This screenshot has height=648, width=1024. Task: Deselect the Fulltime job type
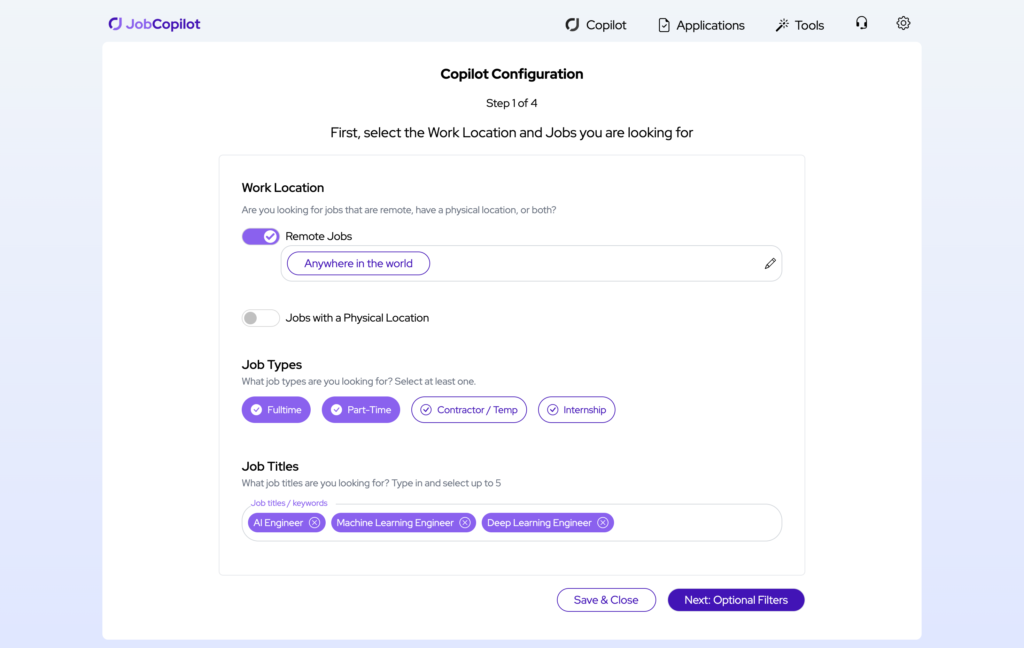click(x=276, y=409)
